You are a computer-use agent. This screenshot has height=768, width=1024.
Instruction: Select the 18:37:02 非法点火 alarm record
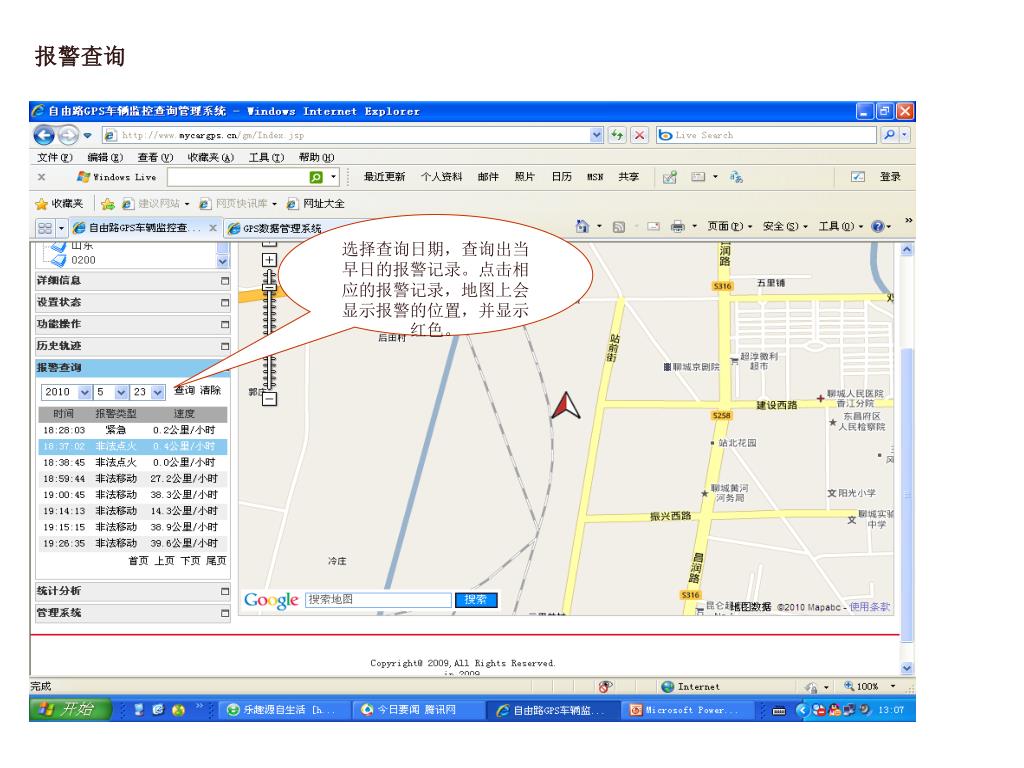[130, 446]
